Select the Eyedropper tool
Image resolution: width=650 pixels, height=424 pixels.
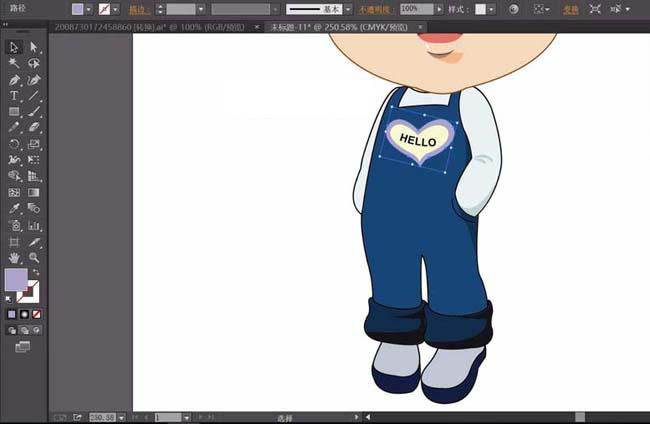(14, 208)
